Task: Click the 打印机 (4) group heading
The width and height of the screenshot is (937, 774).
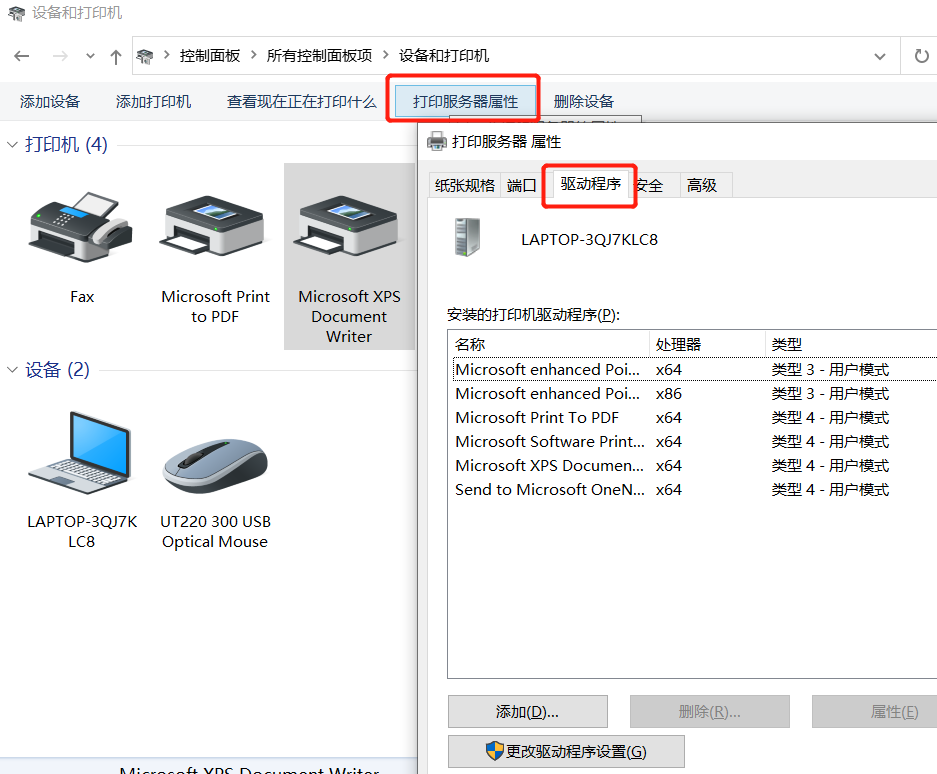Action: [66, 145]
